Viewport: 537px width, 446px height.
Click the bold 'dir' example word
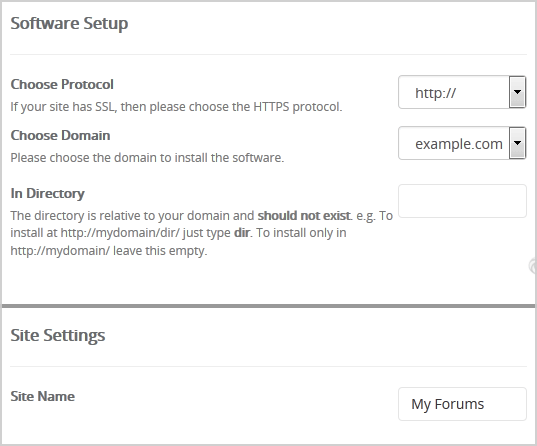242,233
